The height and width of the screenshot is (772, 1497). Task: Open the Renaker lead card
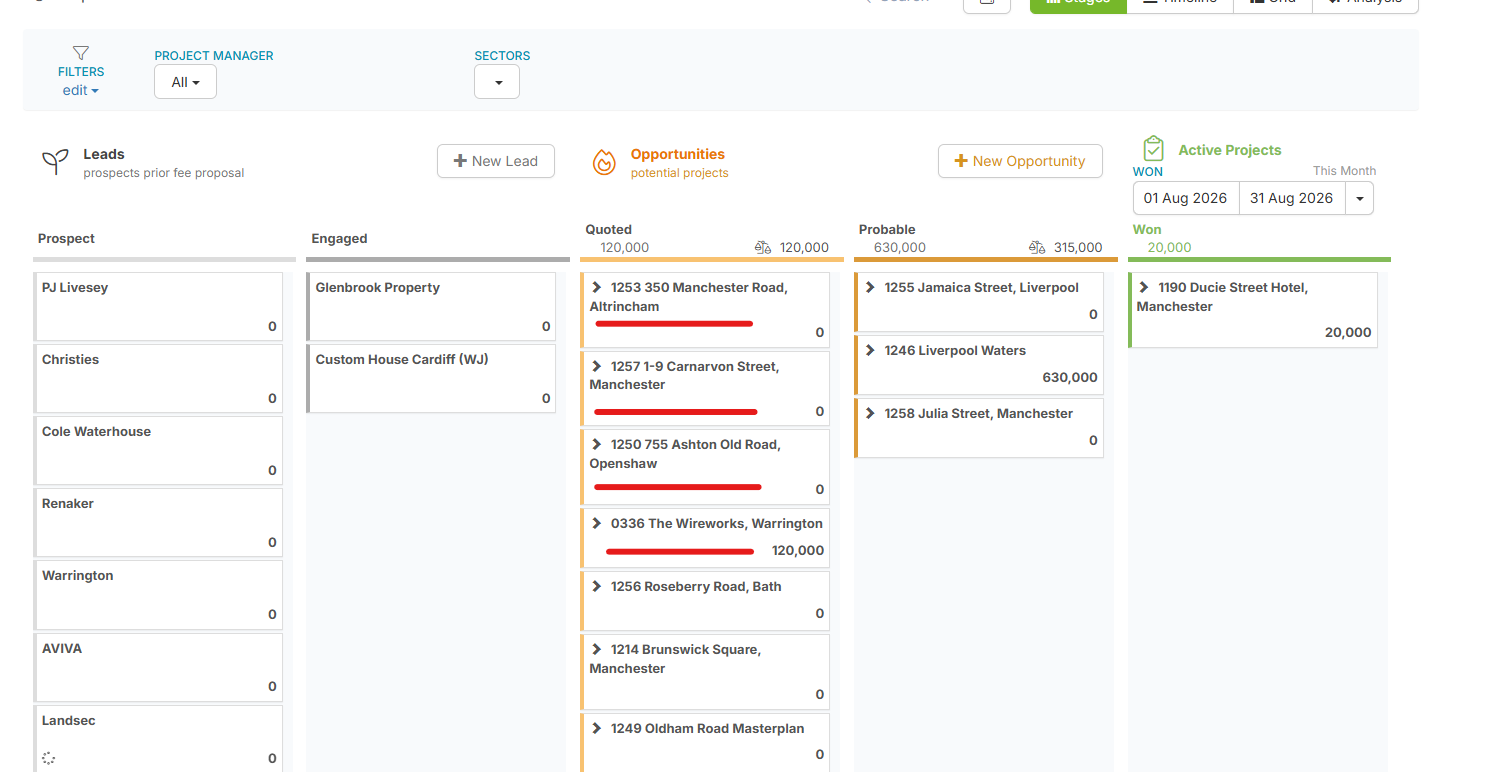(158, 523)
